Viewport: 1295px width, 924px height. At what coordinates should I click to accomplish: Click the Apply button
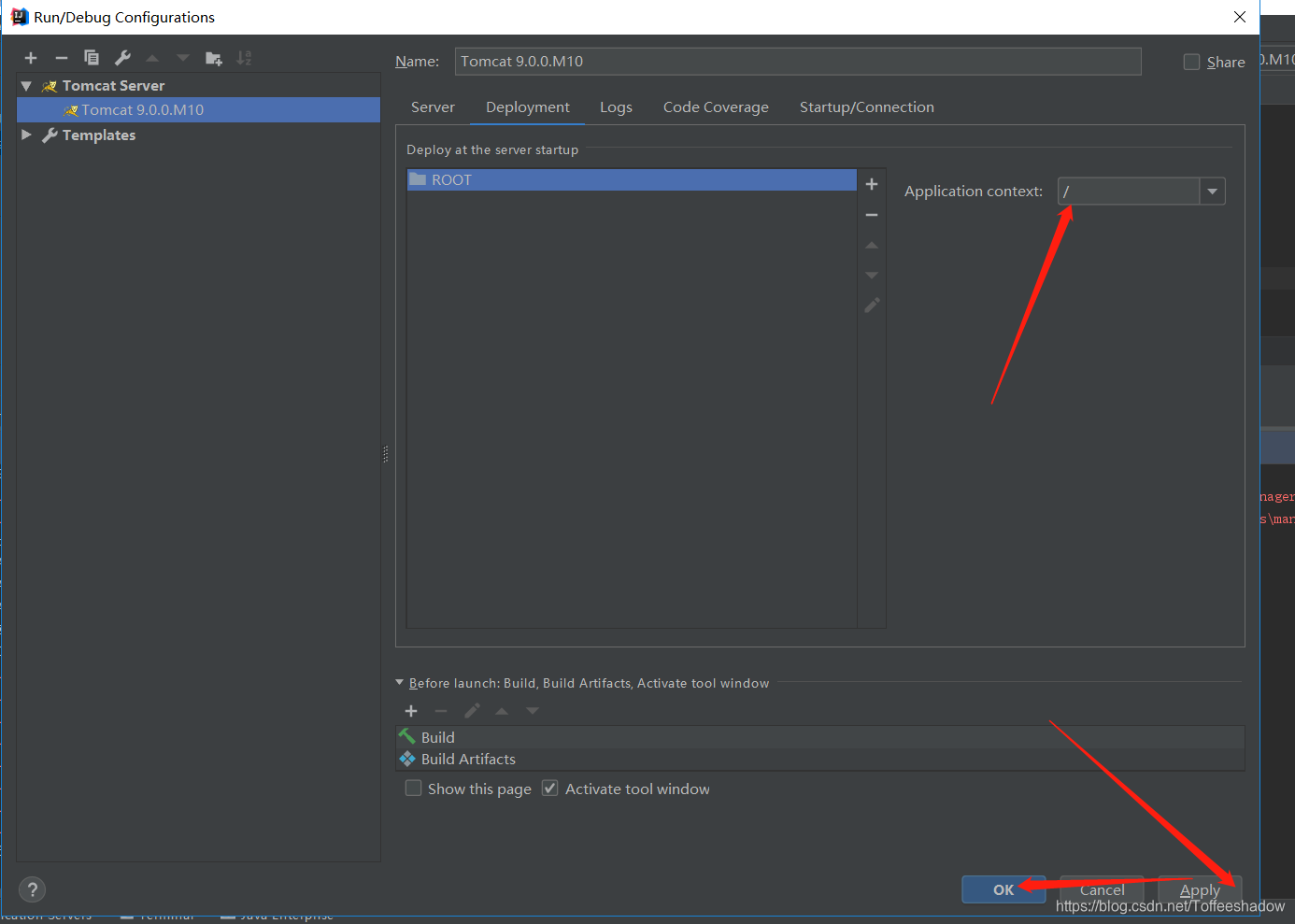click(x=1200, y=889)
